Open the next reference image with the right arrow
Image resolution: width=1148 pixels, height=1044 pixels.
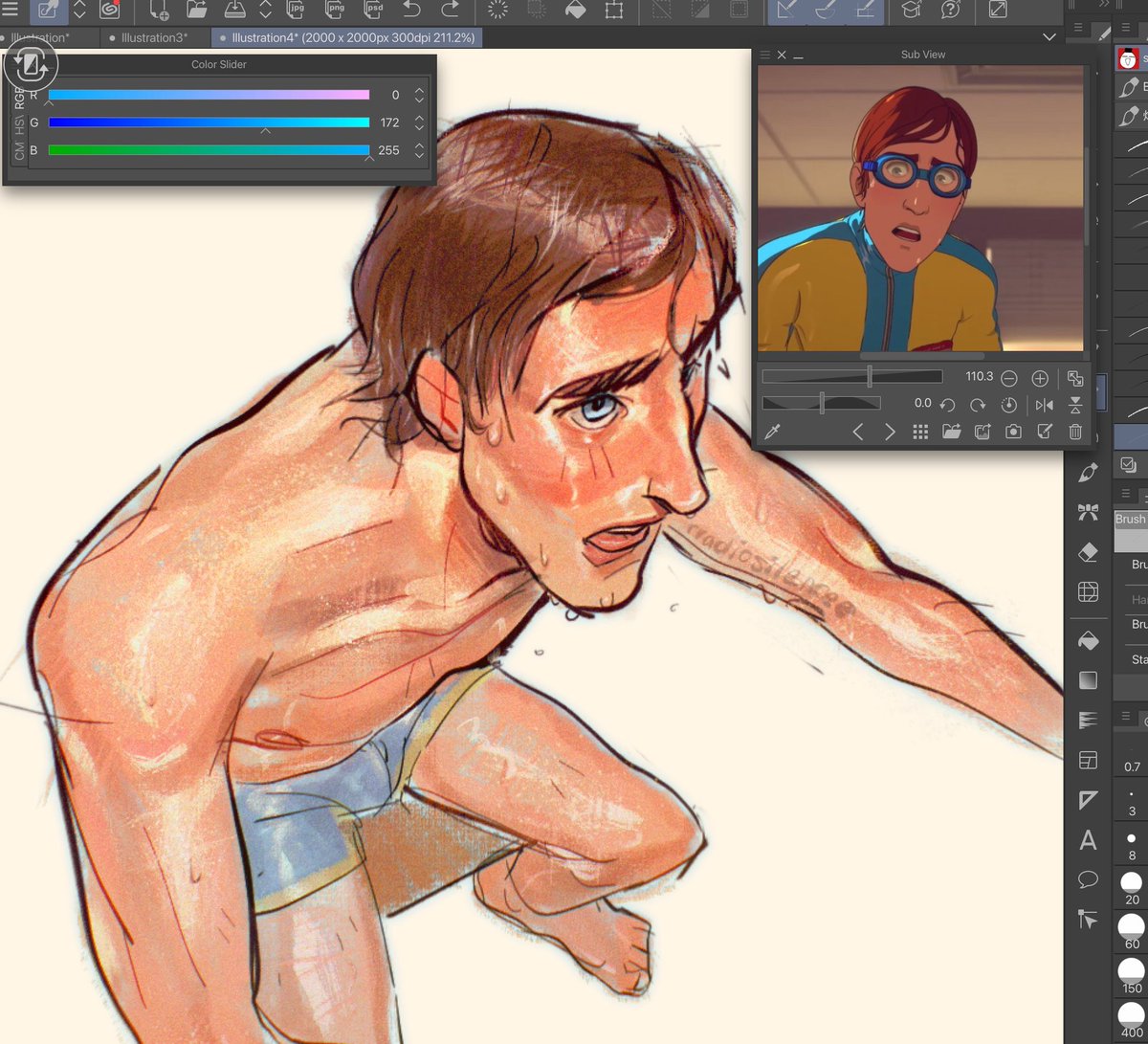[890, 431]
